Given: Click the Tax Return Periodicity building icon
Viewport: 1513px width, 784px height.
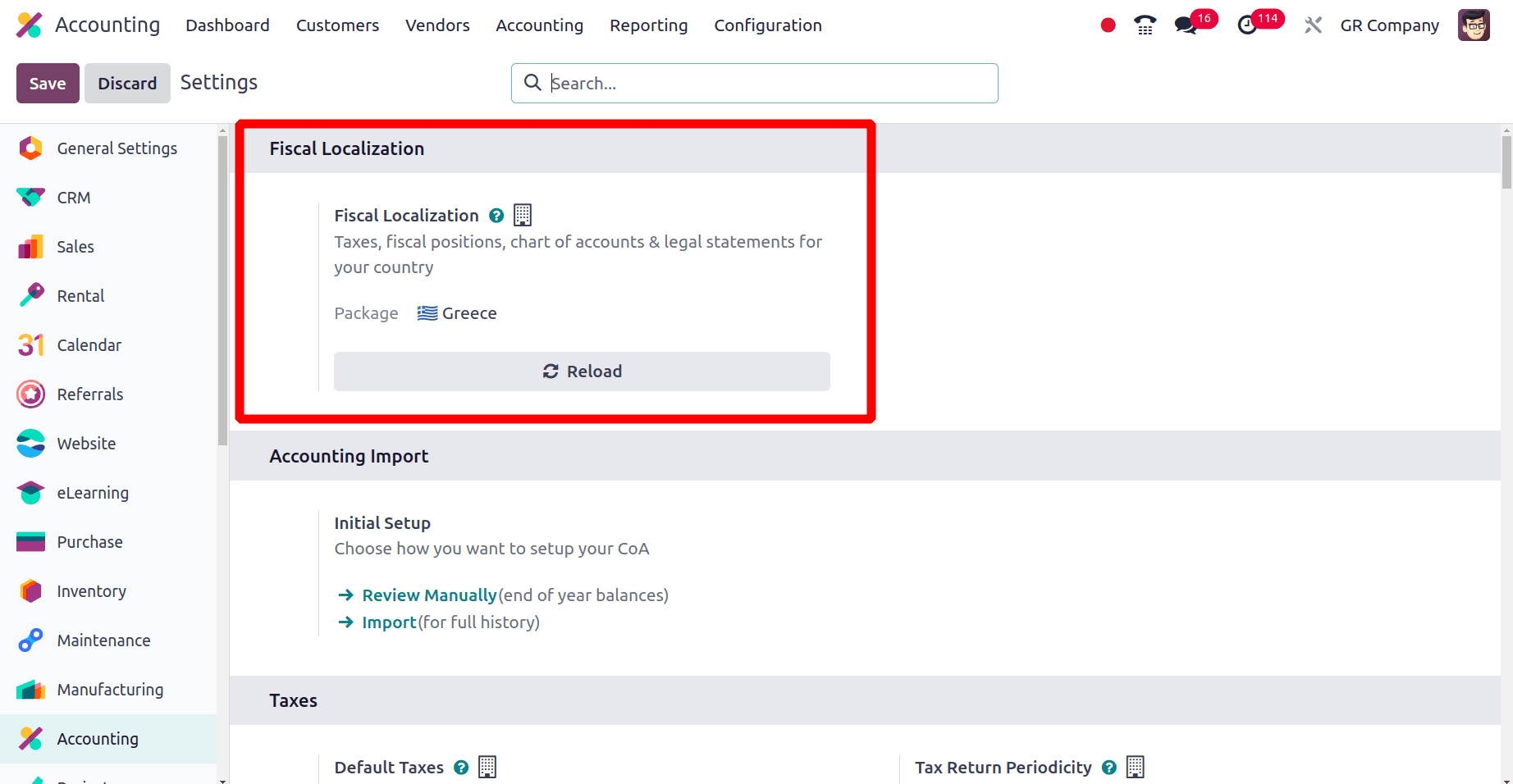Looking at the screenshot, I should [1136, 767].
